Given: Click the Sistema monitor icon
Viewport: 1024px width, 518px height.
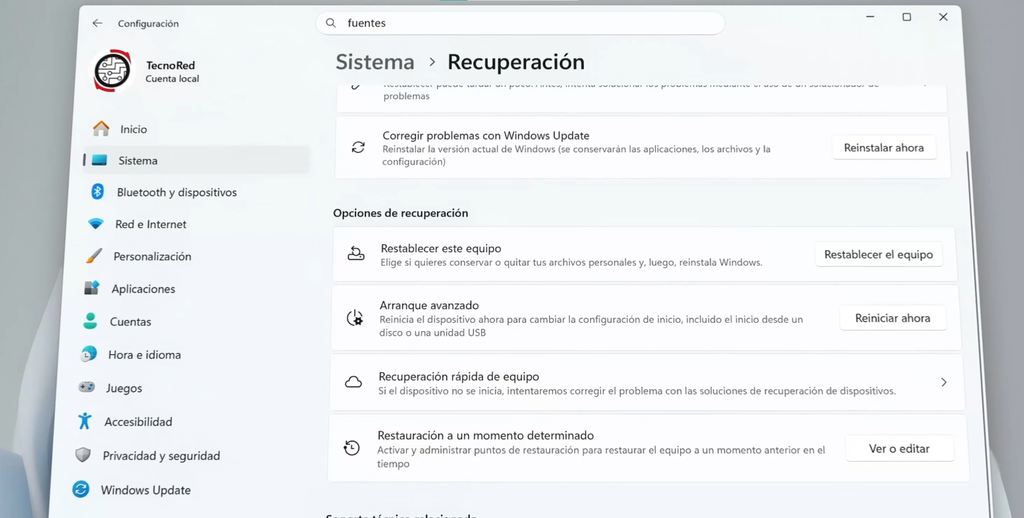Looking at the screenshot, I should click(x=99, y=160).
